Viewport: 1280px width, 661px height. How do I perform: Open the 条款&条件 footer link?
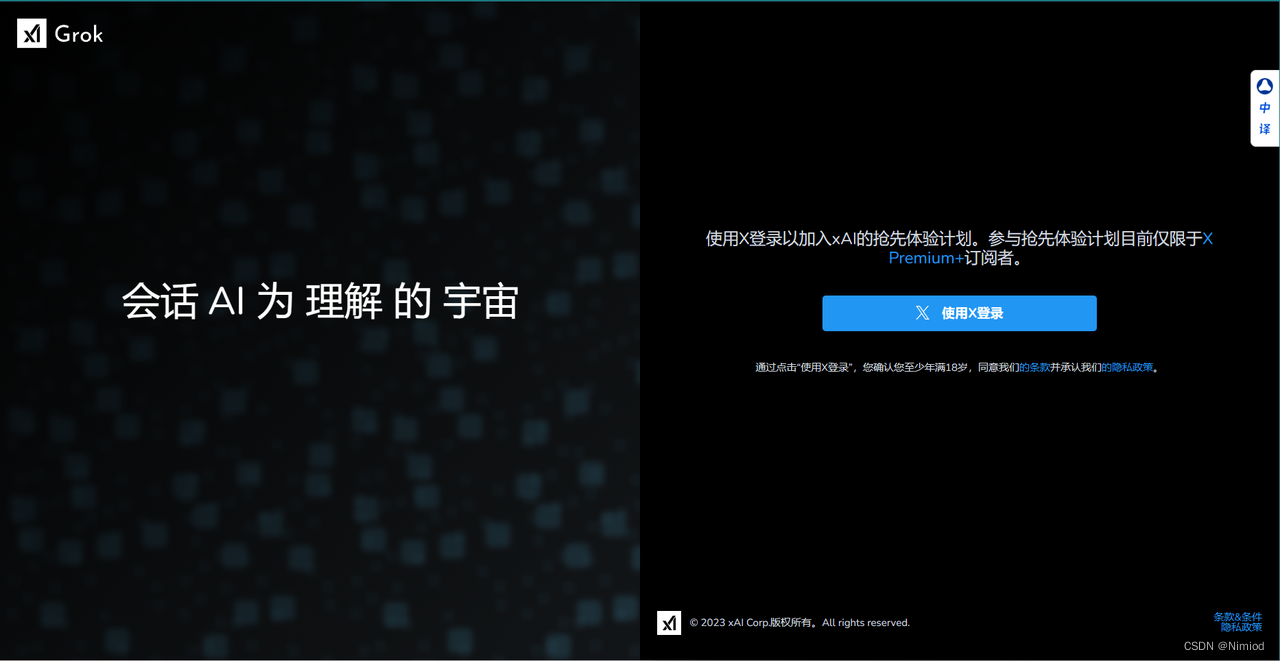(x=1238, y=617)
